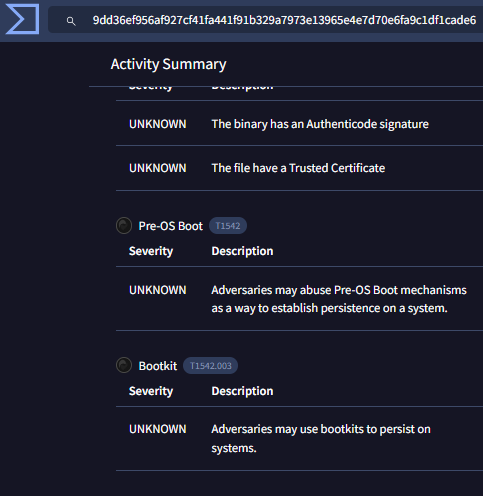
Task: Select the Authenticode signature description row
Action: point(299,123)
